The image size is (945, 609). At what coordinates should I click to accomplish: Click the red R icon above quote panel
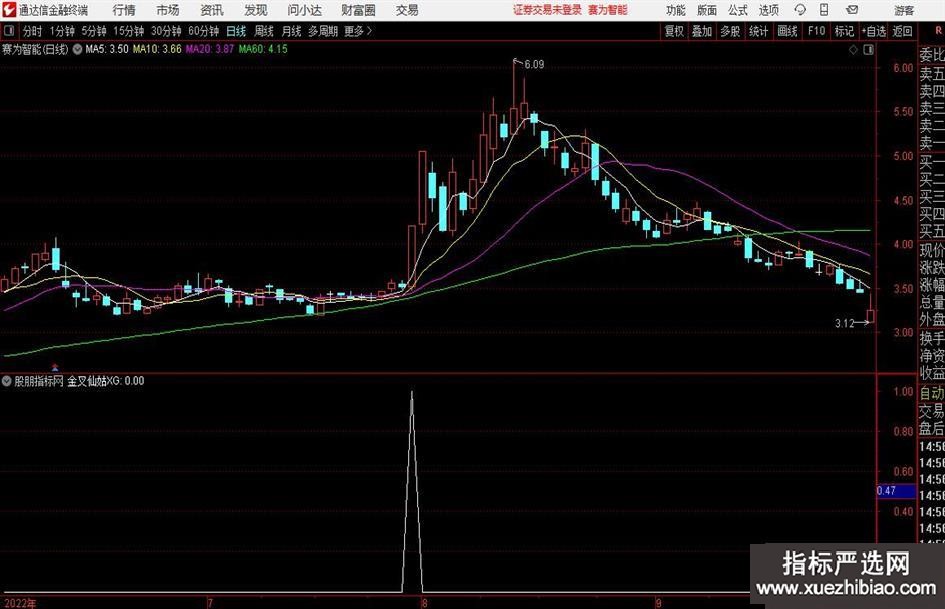pyautogui.click(x=938, y=31)
